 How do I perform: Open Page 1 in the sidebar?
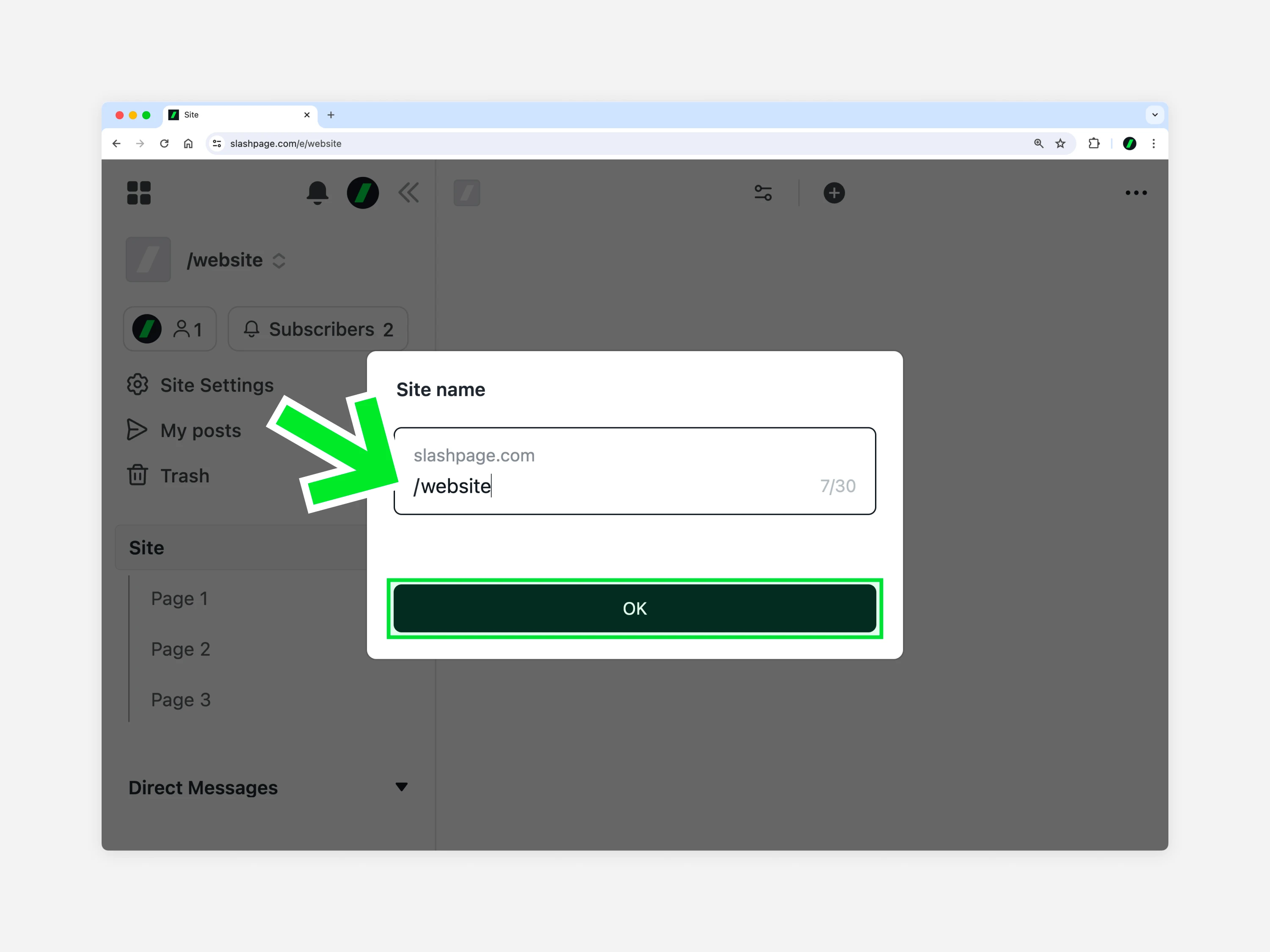coord(179,599)
